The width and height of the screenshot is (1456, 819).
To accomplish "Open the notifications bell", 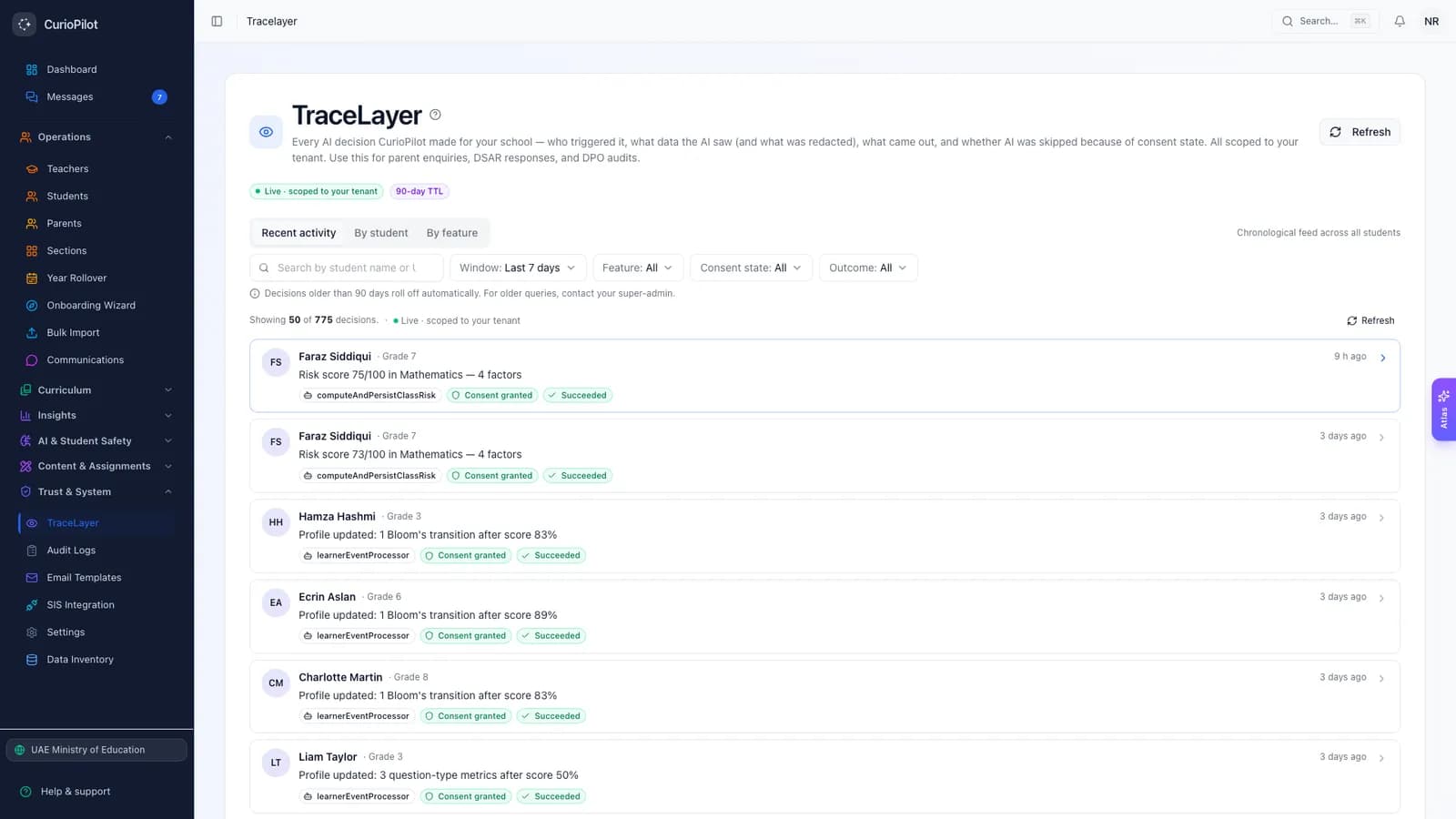I will click(x=1400, y=21).
